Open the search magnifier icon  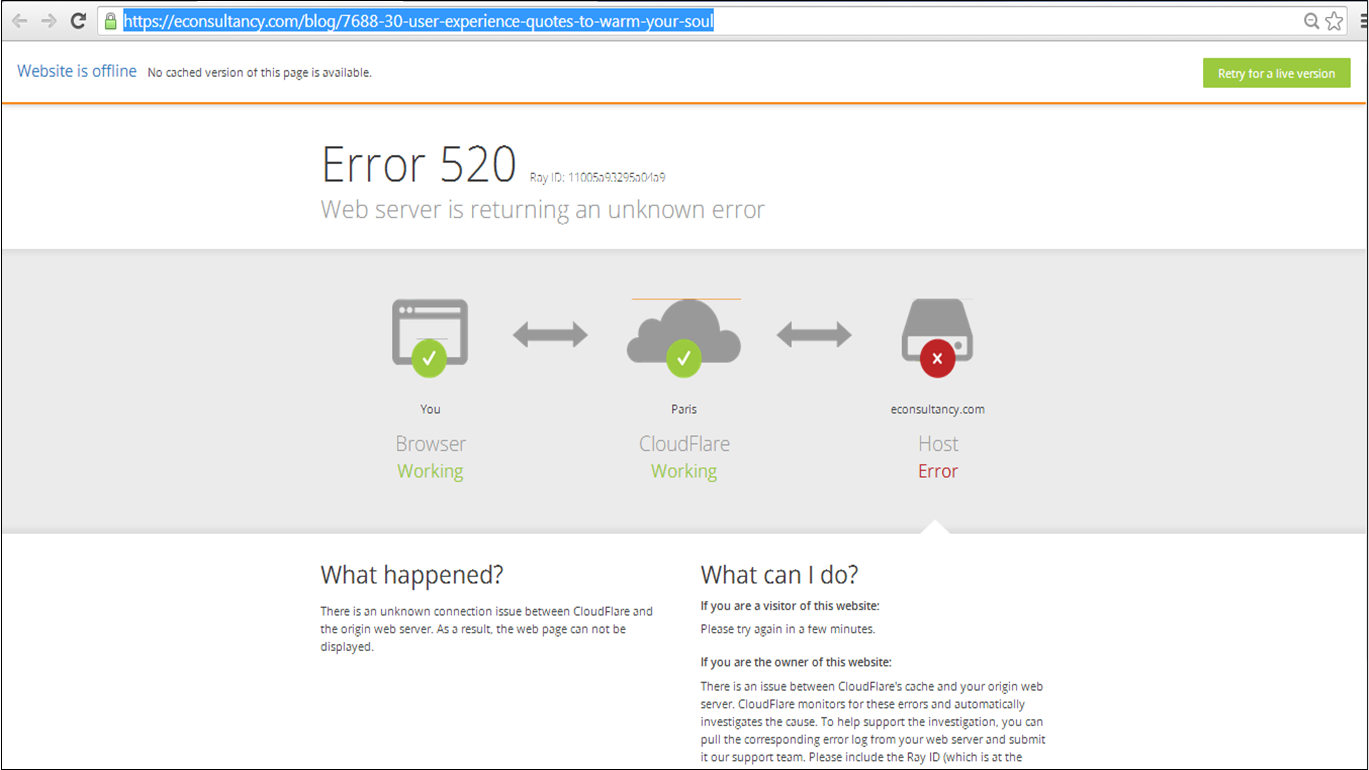[x=1312, y=20]
